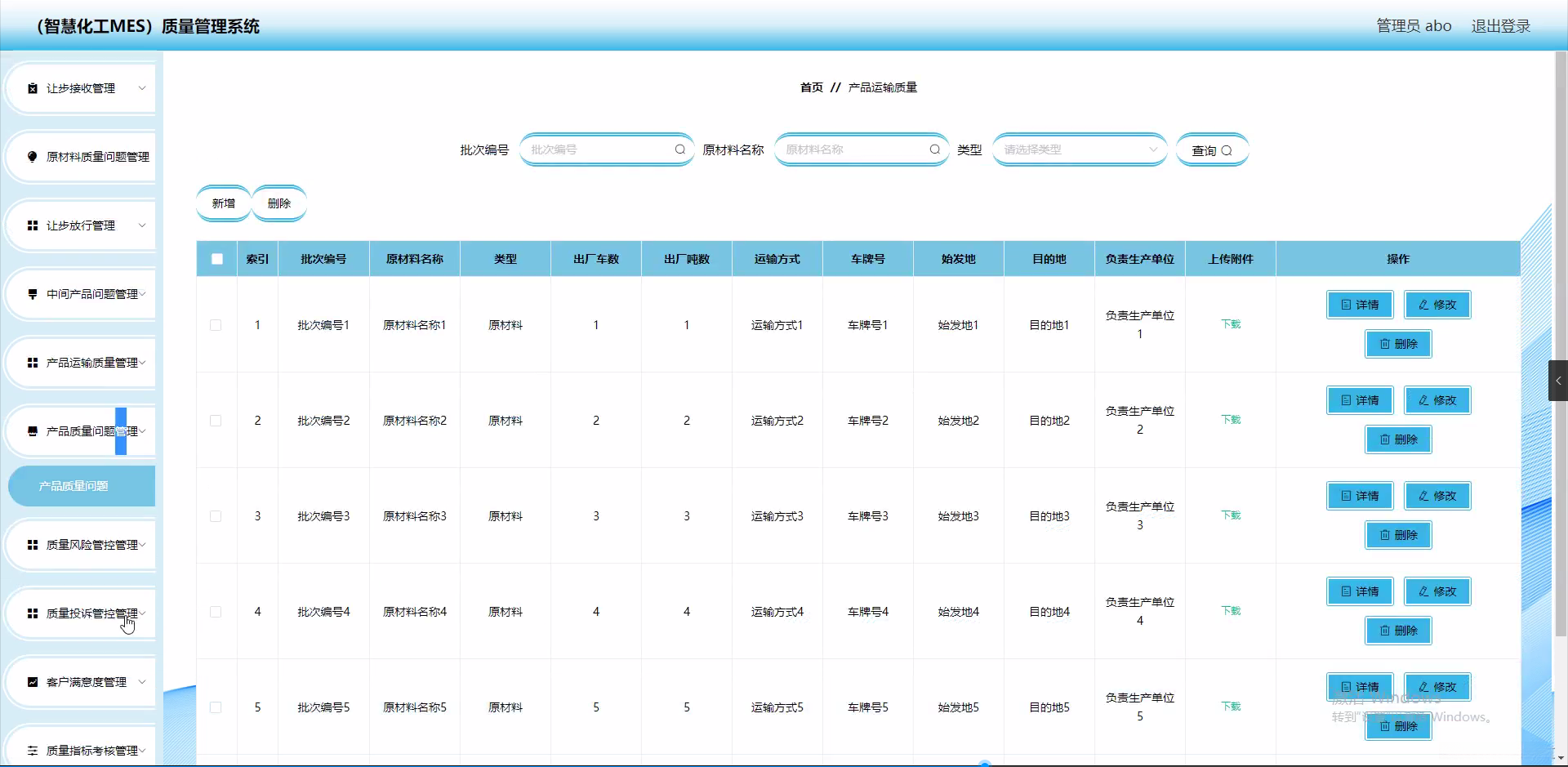Open the 请选择类型 type dropdown
Image resolution: width=1568 pixels, height=767 pixels.
click(1080, 149)
